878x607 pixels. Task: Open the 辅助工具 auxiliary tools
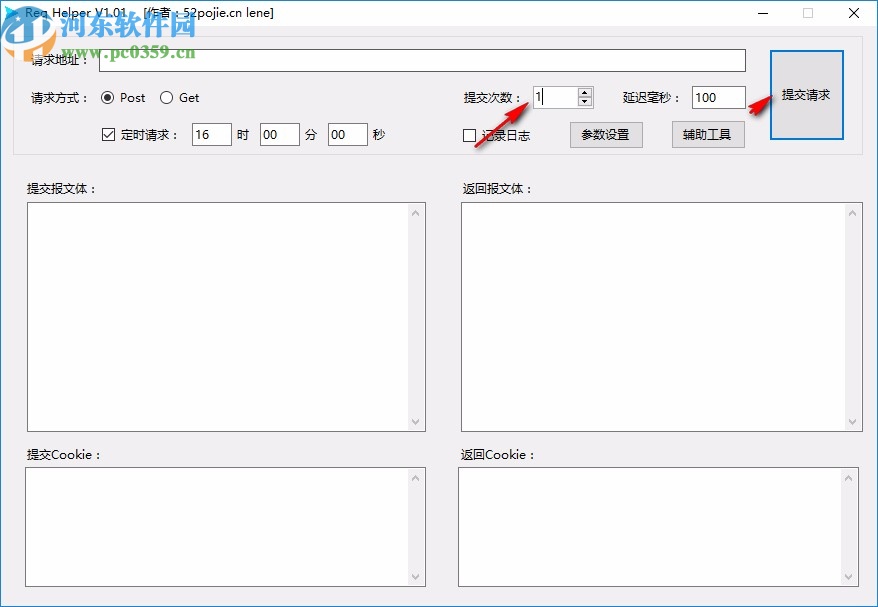pos(708,134)
